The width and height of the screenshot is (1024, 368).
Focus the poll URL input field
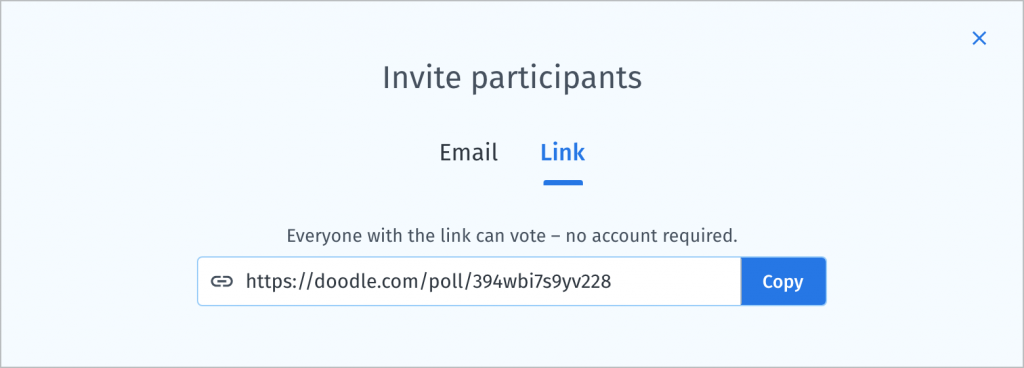[x=469, y=281]
